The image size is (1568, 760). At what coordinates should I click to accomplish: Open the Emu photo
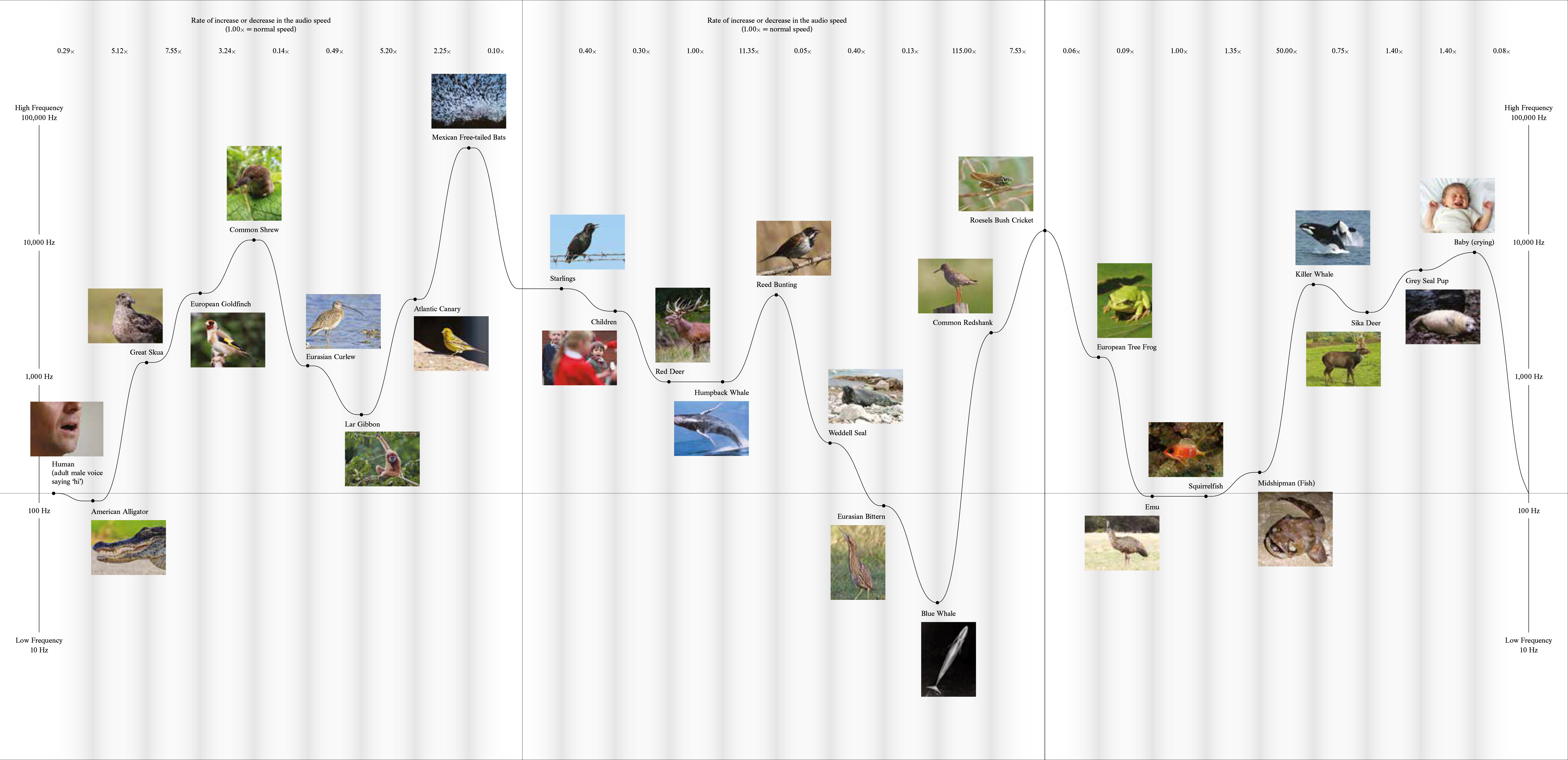click(1122, 543)
